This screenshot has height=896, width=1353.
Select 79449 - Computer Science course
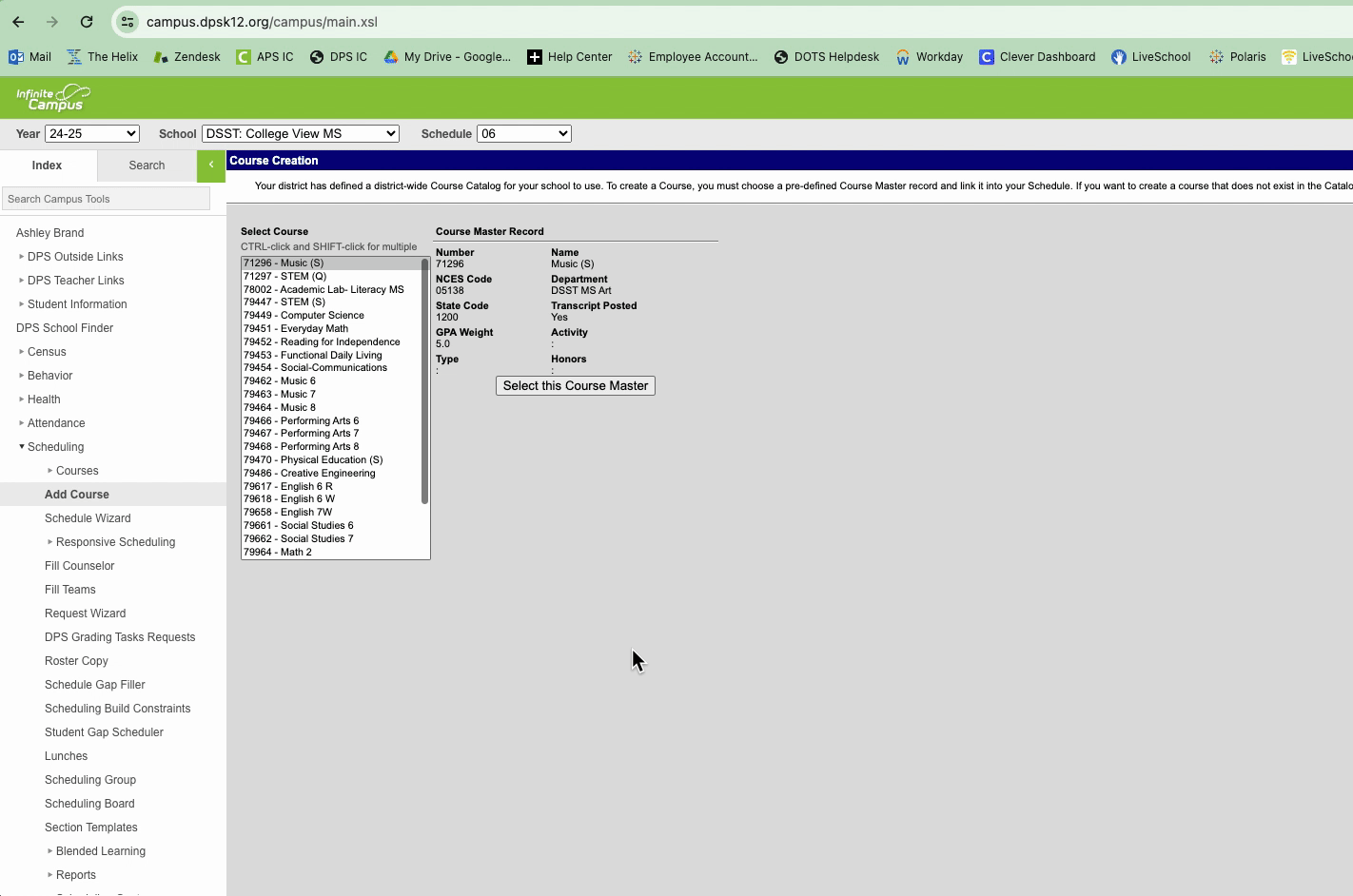pos(330,316)
